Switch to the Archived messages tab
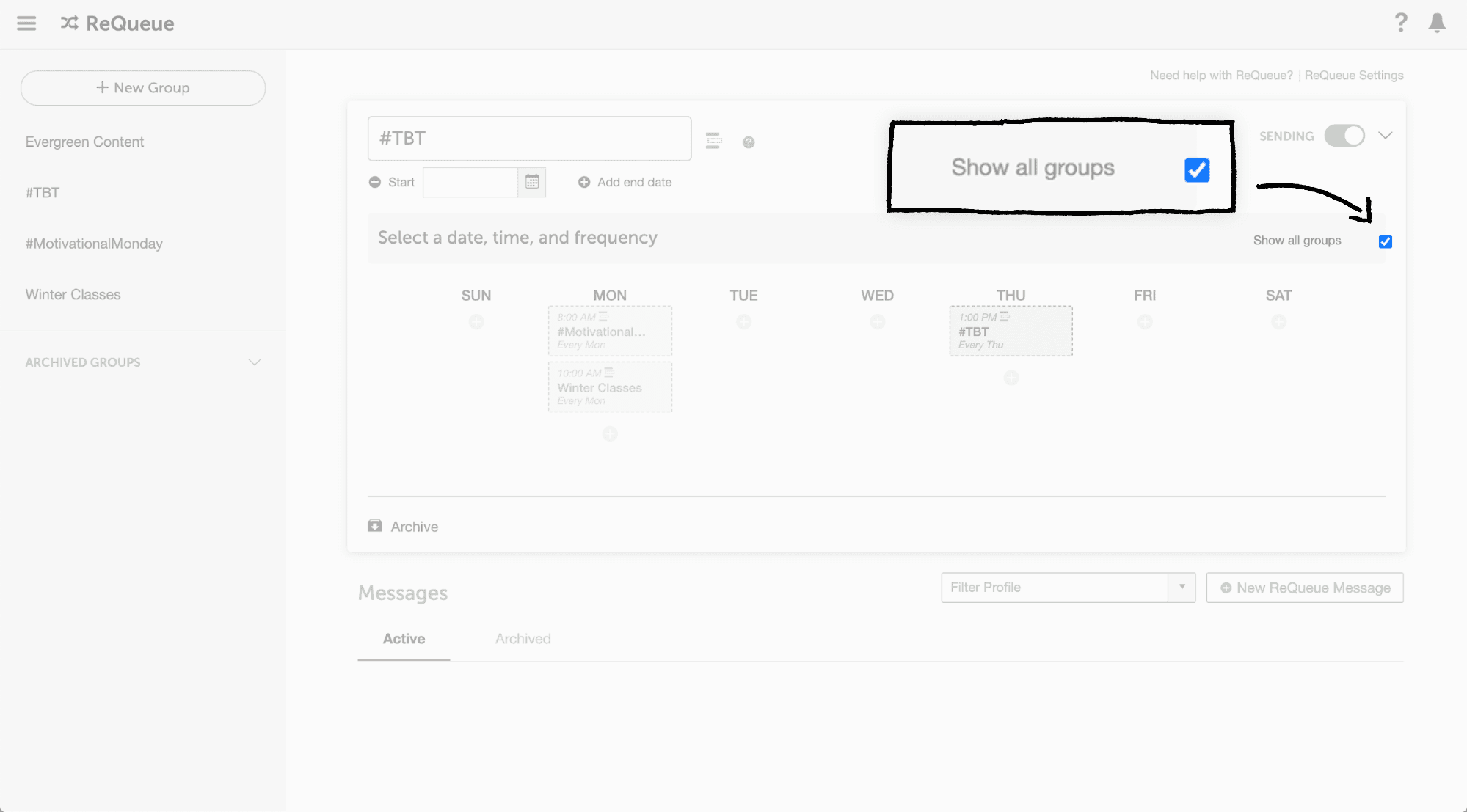 (x=523, y=639)
